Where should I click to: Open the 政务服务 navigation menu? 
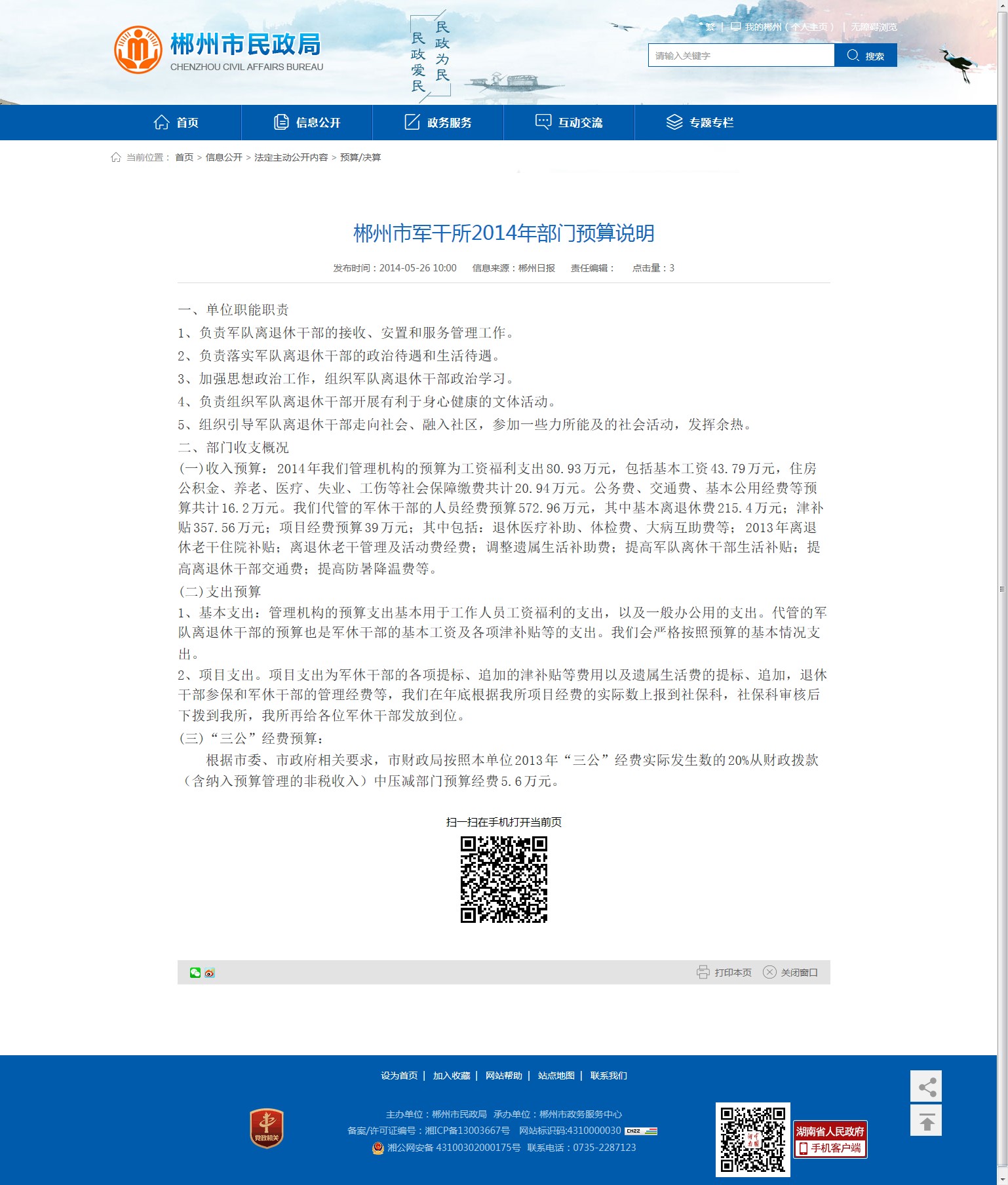click(438, 123)
